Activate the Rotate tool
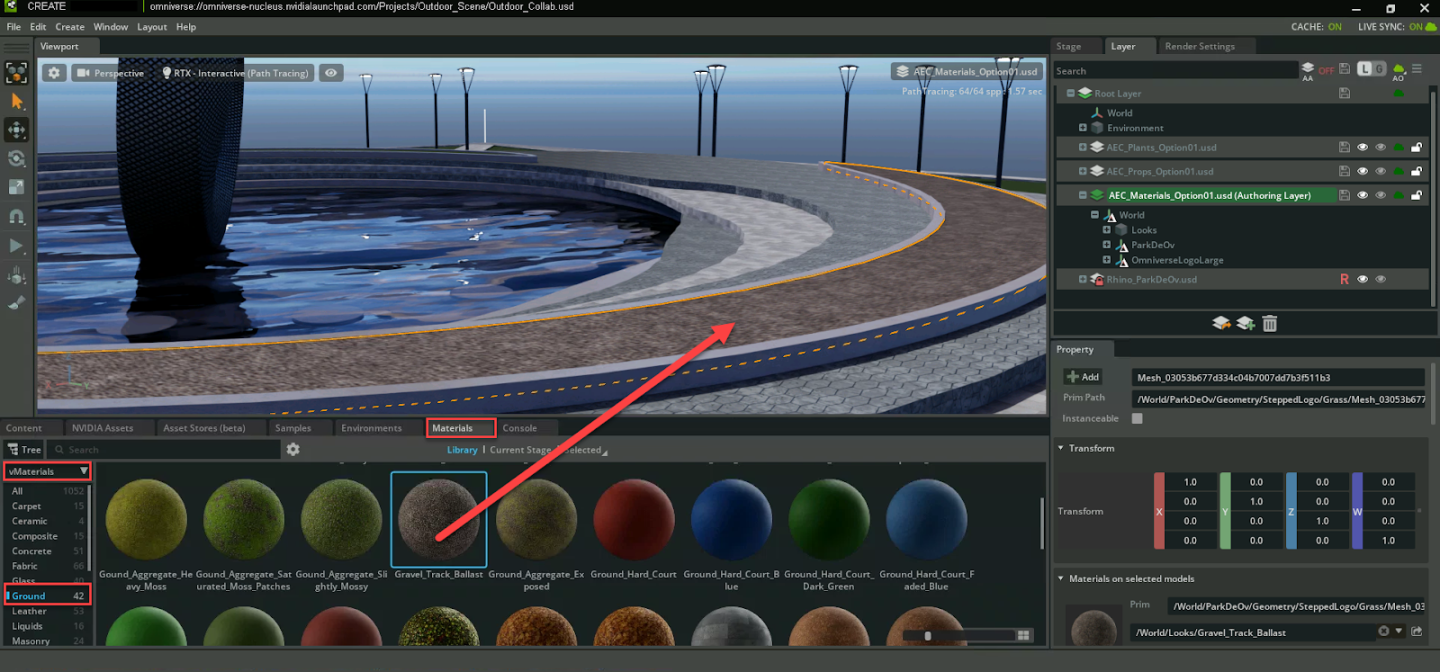 pyautogui.click(x=16, y=159)
